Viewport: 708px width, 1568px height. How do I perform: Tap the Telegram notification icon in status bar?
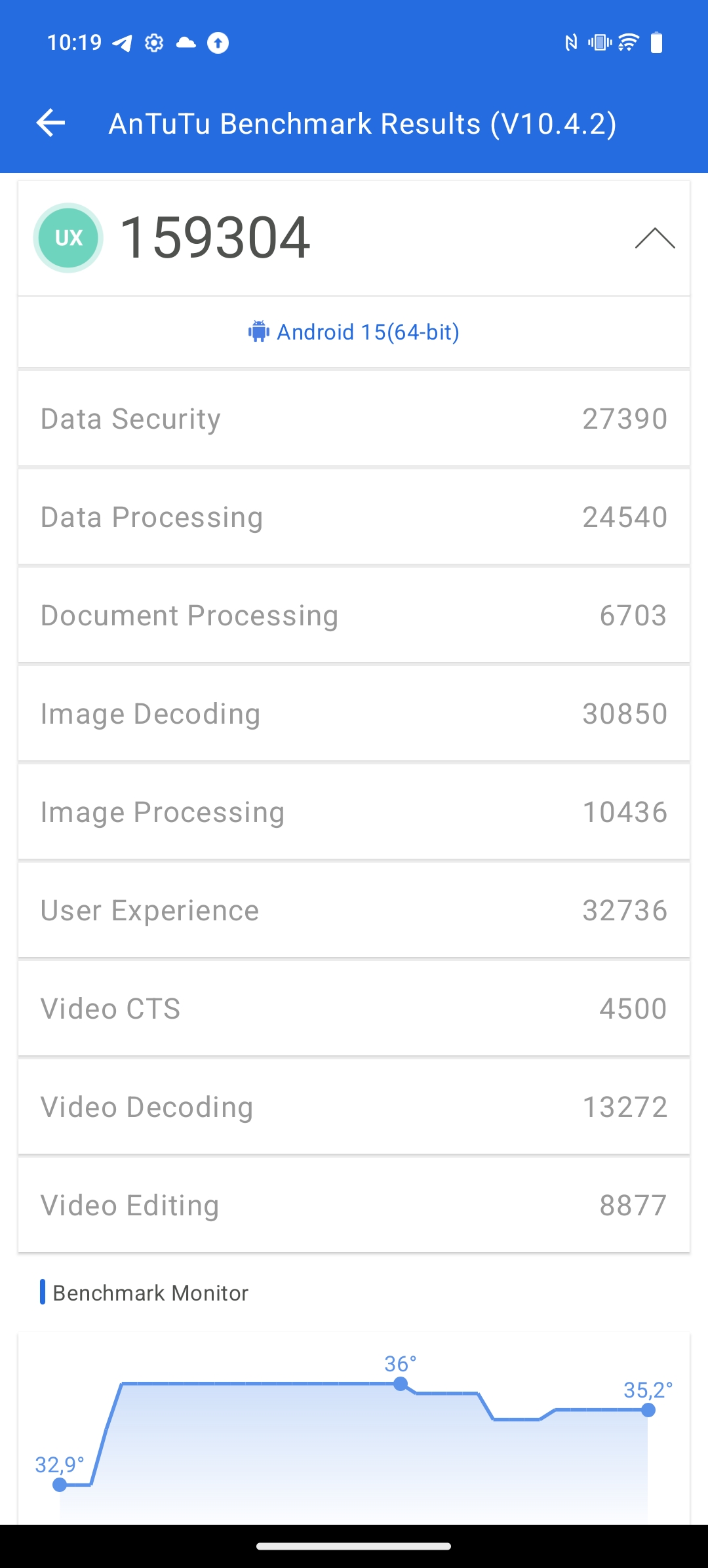(123, 43)
